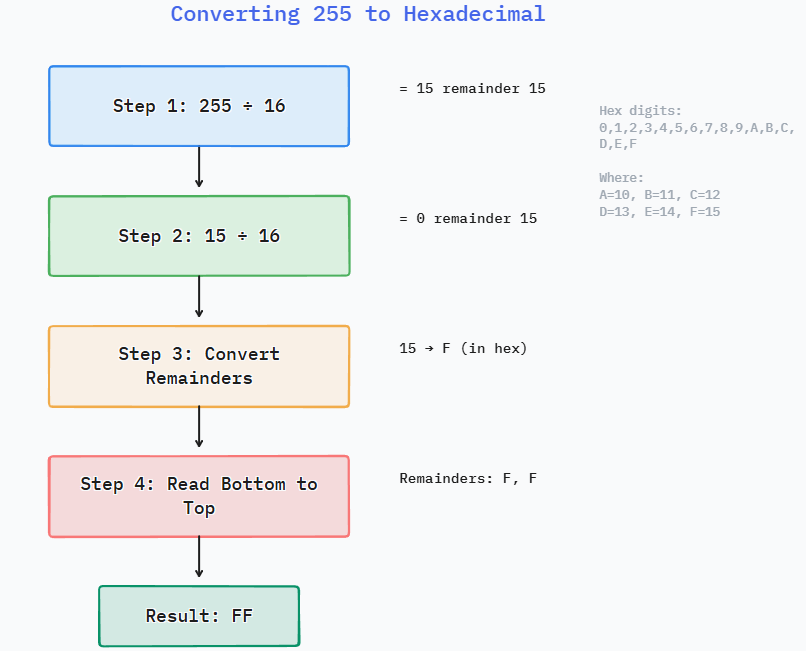The height and width of the screenshot is (651, 806).
Task: Select the green Step 2 box
Action: tap(199, 236)
